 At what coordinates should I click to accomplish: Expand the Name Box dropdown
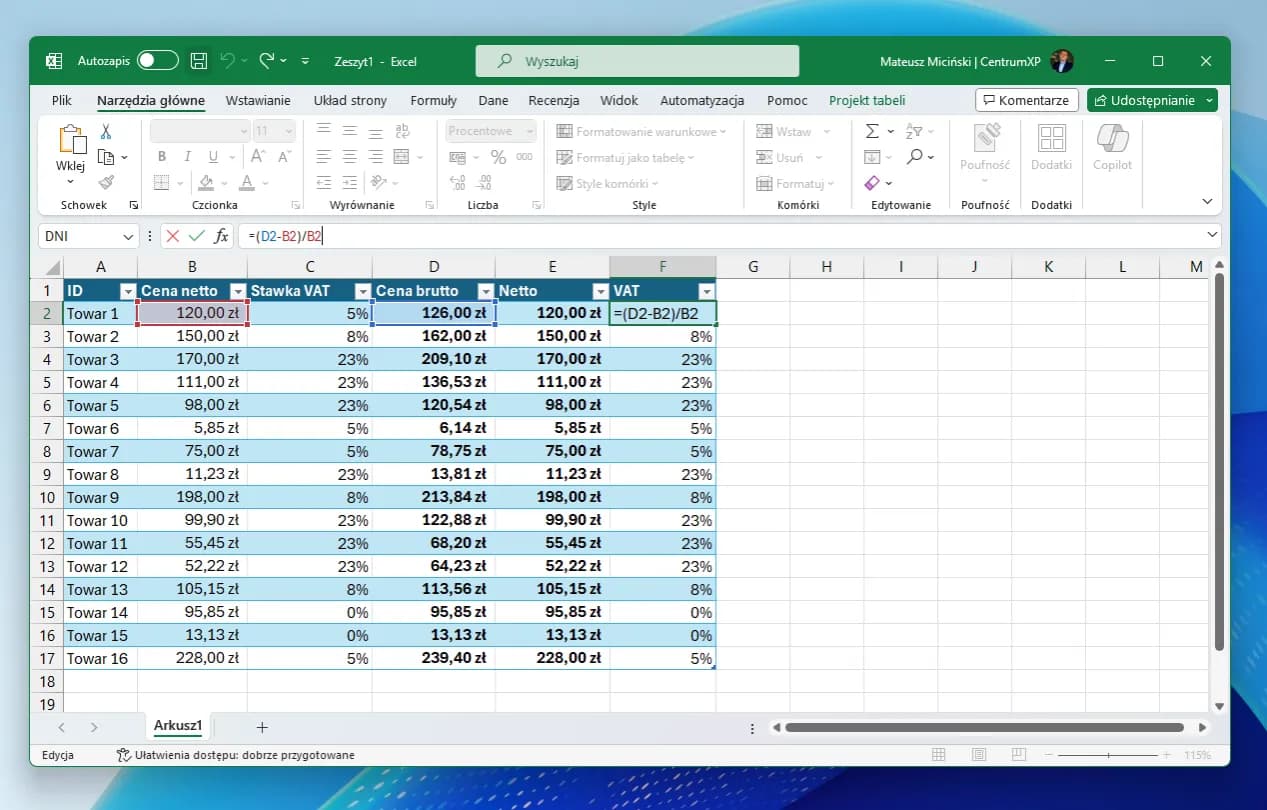tap(127, 236)
